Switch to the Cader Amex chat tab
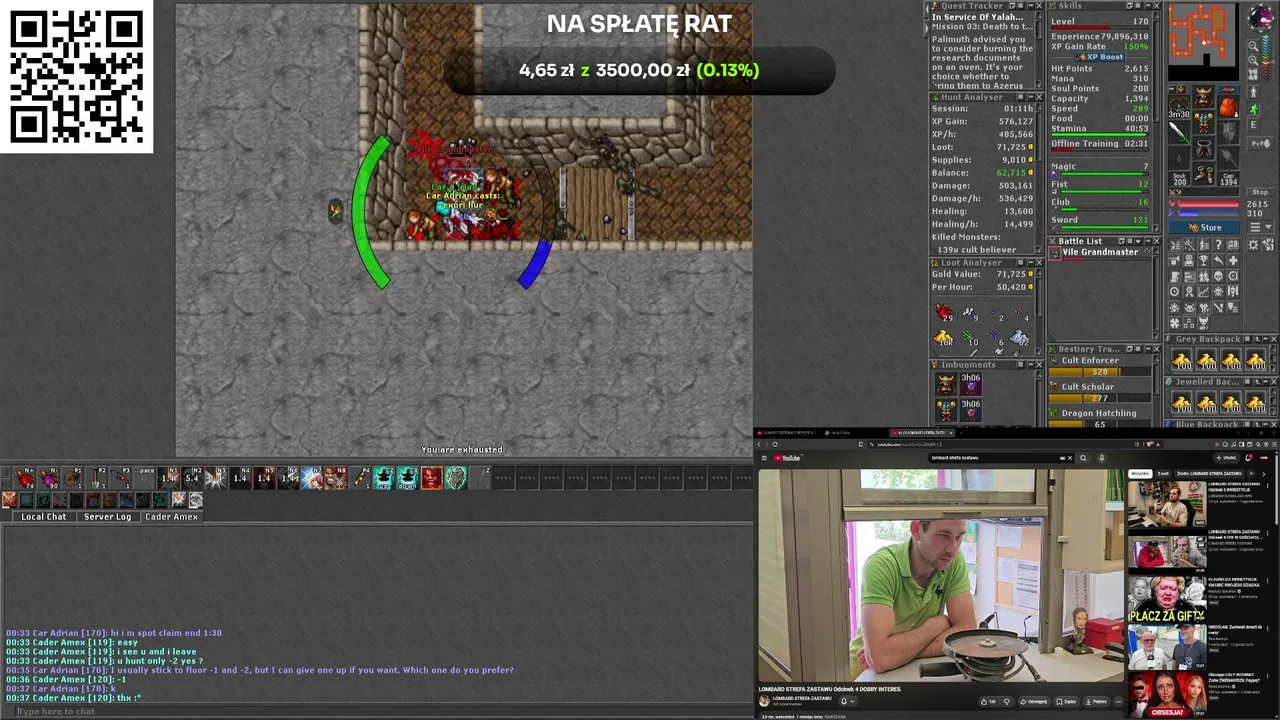1280x720 pixels. click(x=171, y=517)
